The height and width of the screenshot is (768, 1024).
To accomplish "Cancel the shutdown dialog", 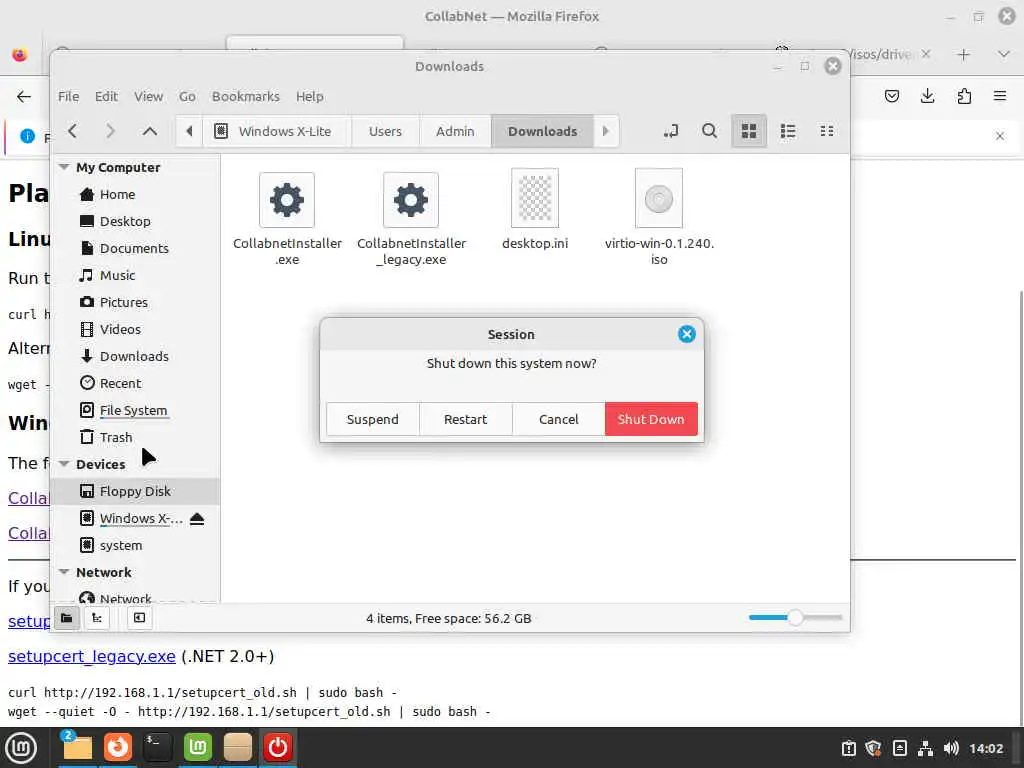I will coord(558,419).
